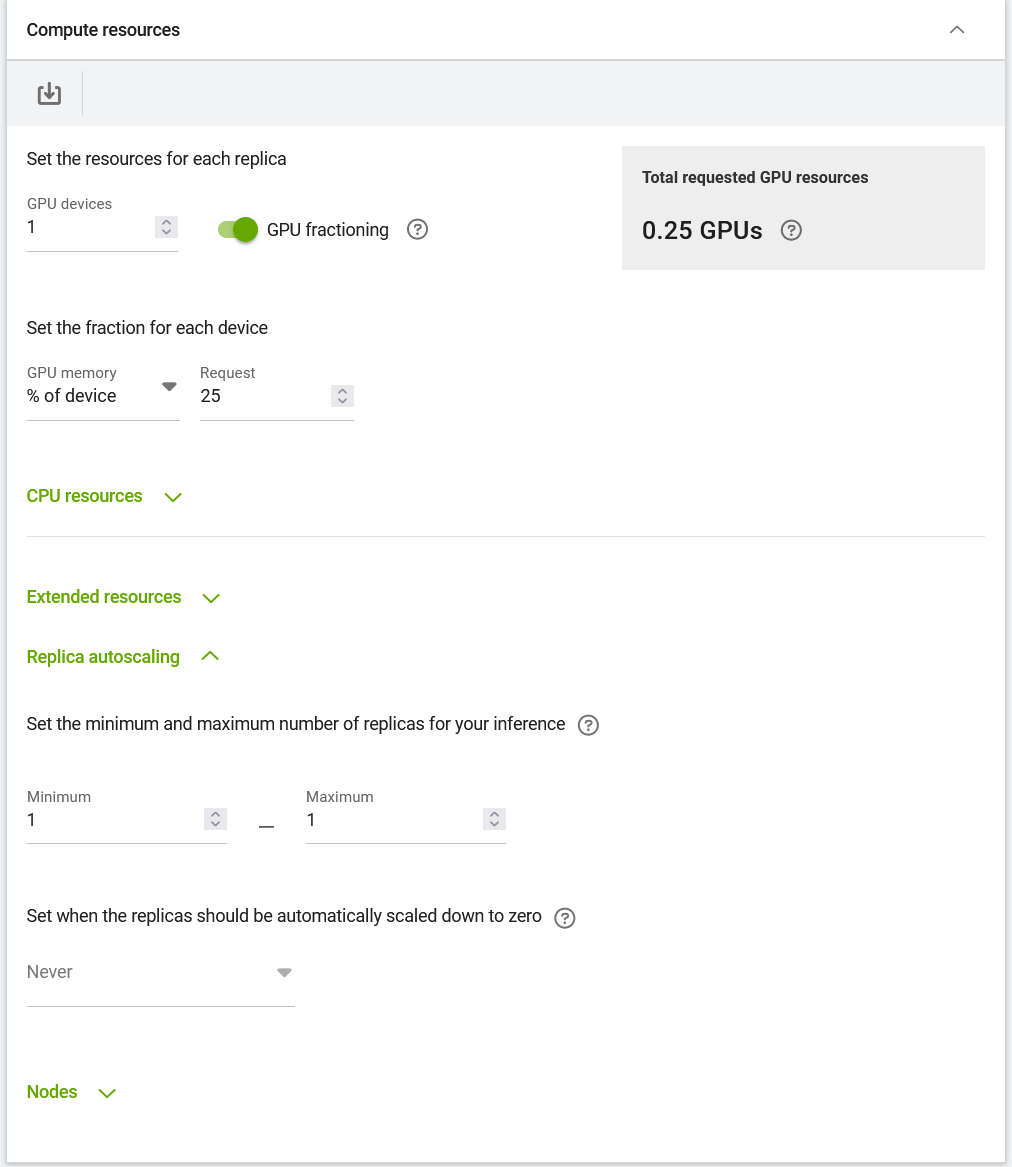Click the Compute resources header title

[x=103, y=30]
